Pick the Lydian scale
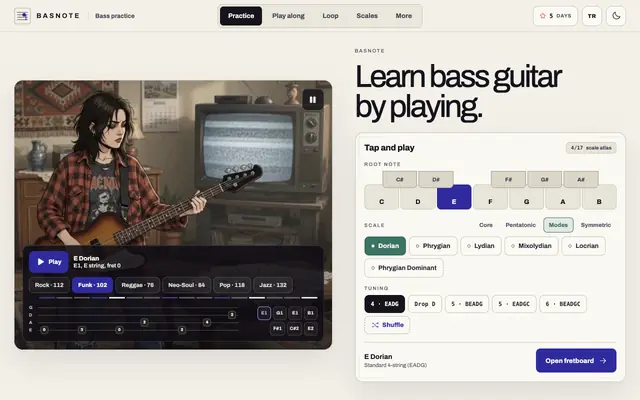The image size is (640, 400). tap(481, 246)
